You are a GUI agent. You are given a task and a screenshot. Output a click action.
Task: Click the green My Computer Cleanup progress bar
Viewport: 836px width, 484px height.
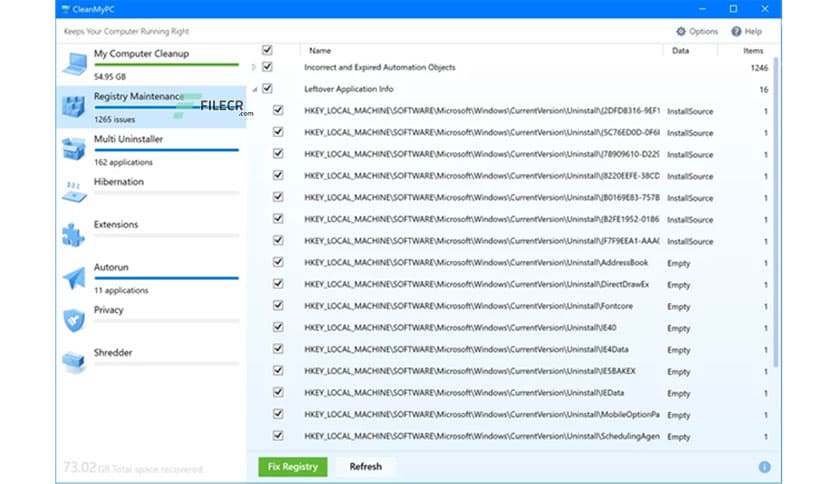click(166, 65)
